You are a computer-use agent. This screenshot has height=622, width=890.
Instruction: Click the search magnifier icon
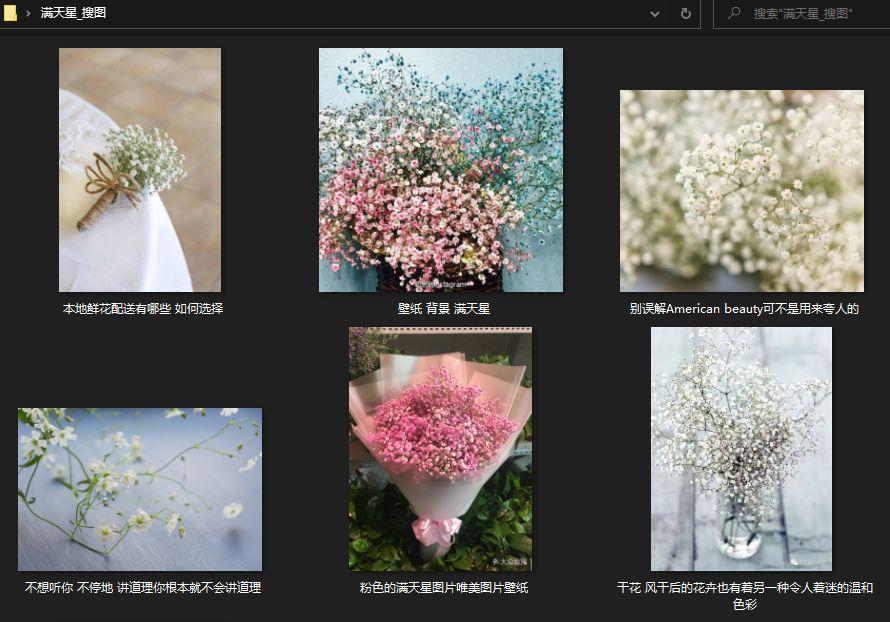point(734,12)
